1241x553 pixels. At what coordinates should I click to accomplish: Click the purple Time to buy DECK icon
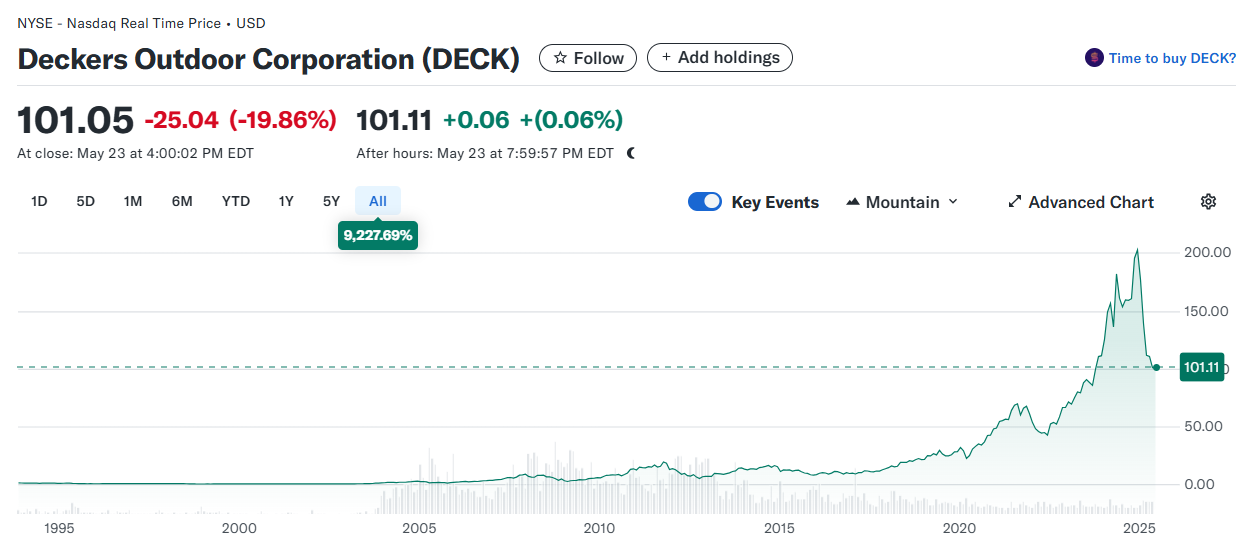tap(1094, 58)
